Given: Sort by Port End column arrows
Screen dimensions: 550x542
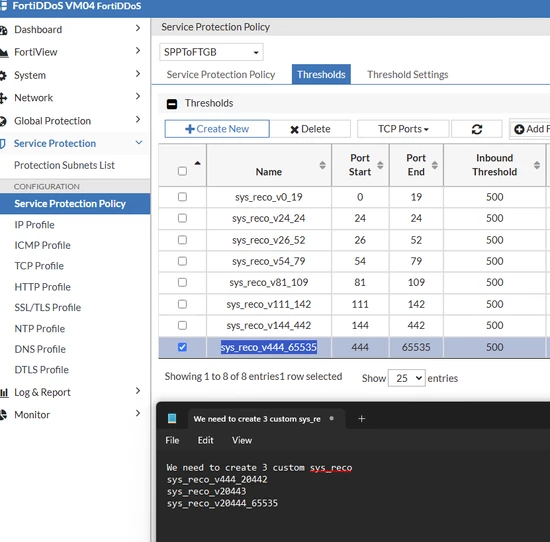Looking at the screenshot, I should (x=435, y=165).
